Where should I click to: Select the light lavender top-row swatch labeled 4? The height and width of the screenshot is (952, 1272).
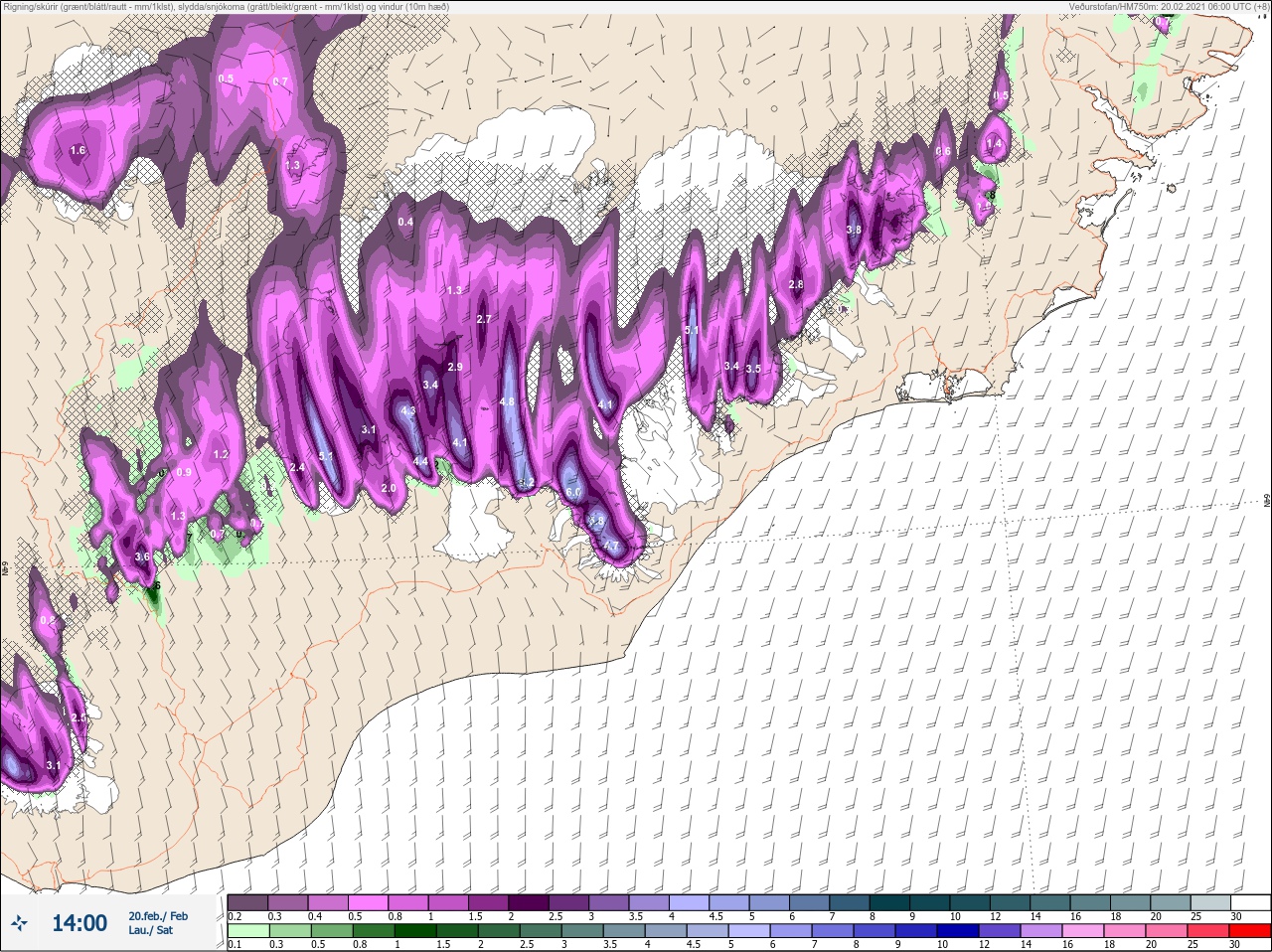tap(690, 902)
